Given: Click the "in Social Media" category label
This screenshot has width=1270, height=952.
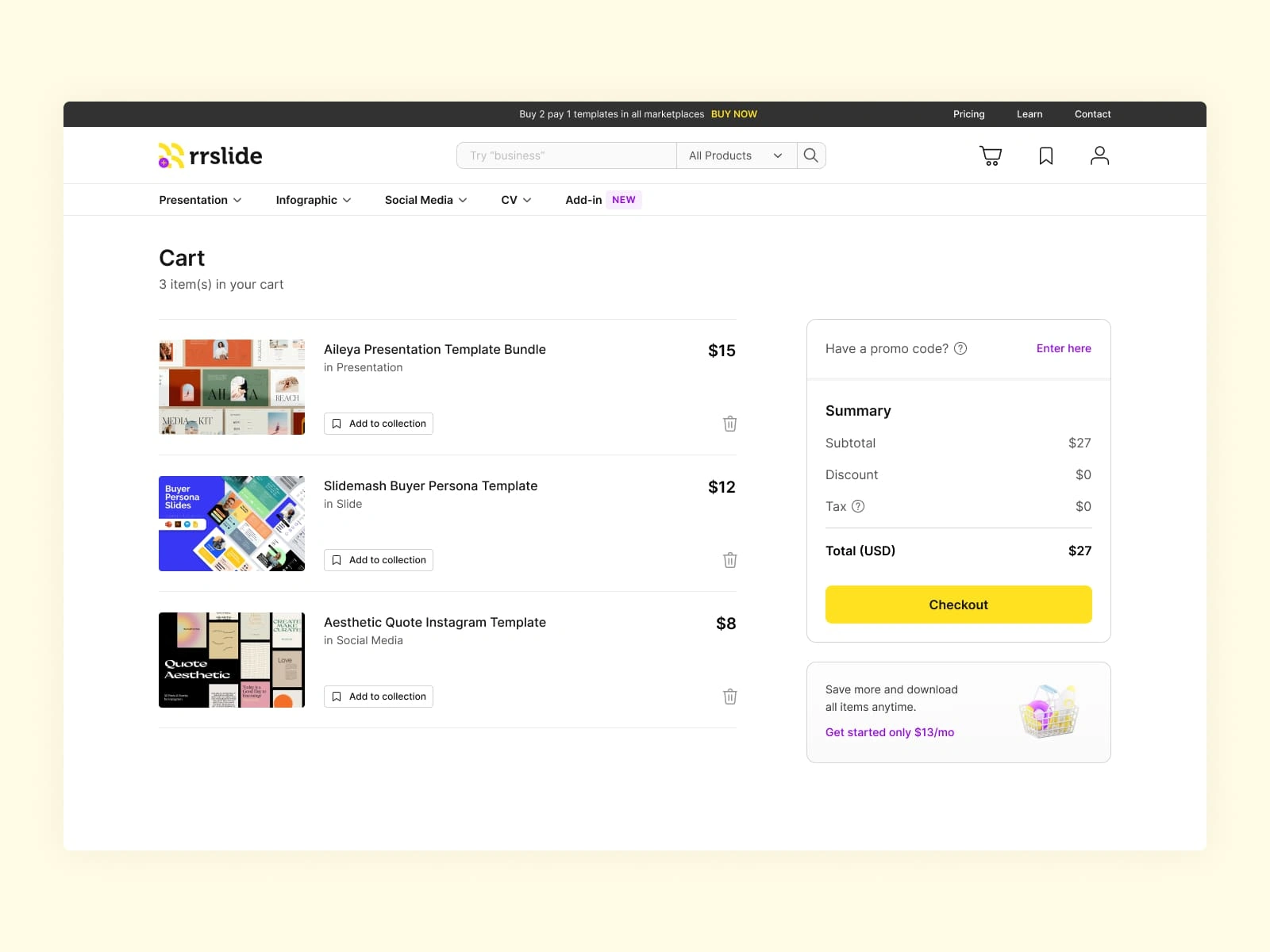Looking at the screenshot, I should [x=364, y=640].
